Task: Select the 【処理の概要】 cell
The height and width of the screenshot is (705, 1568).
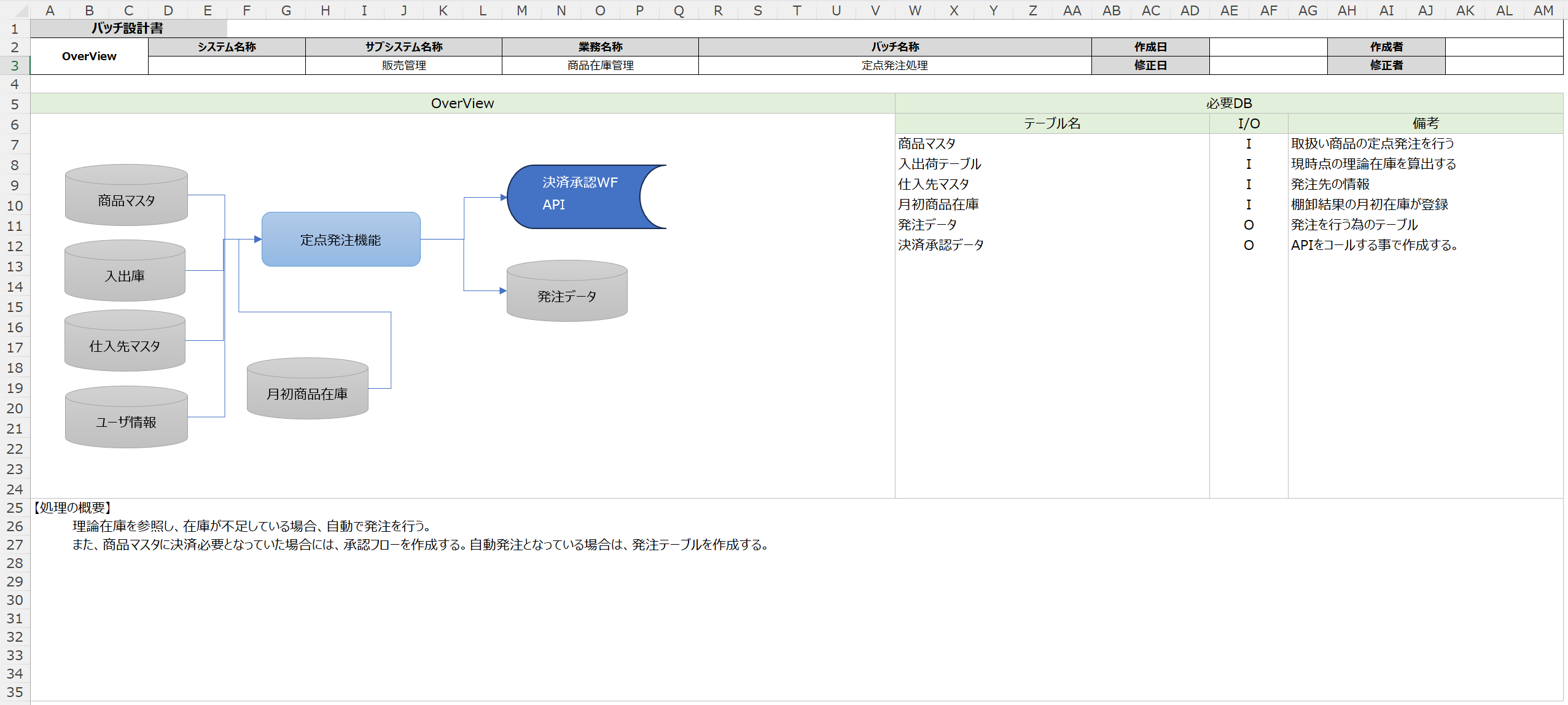Action: (72, 508)
